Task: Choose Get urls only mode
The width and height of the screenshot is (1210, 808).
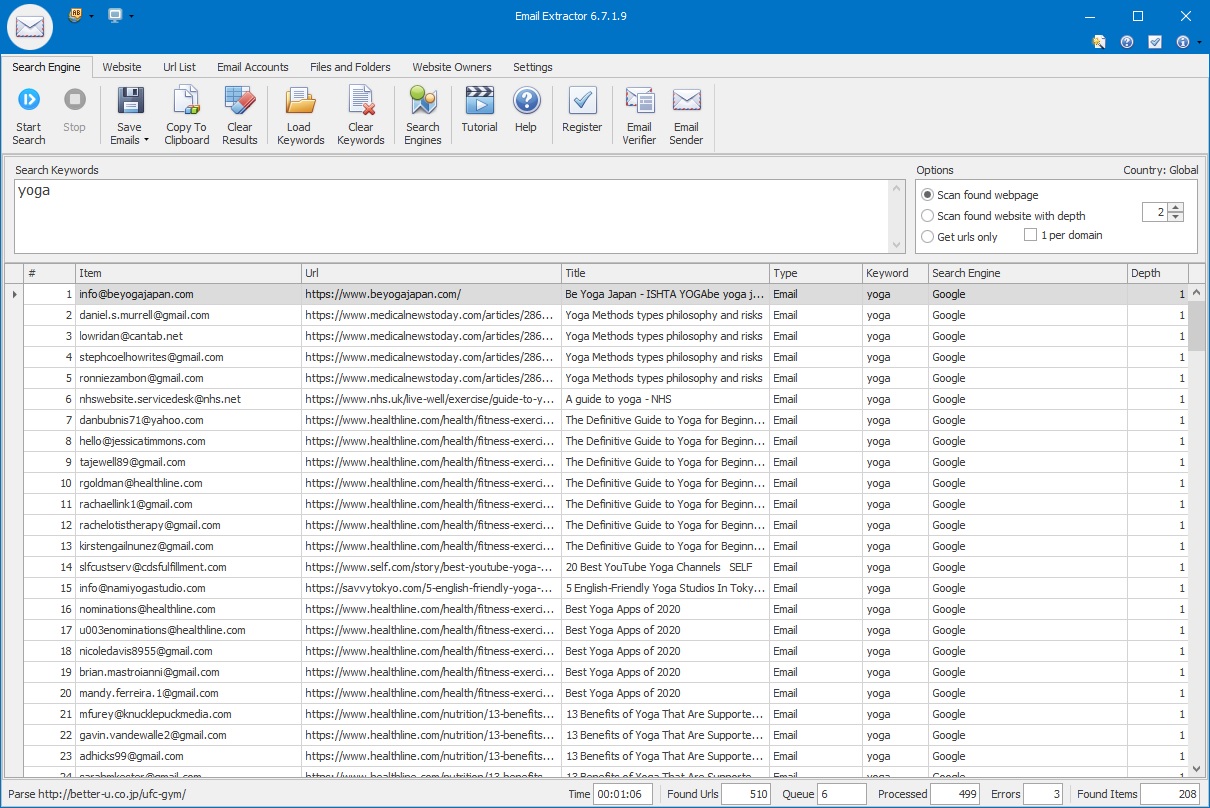Action: point(928,237)
